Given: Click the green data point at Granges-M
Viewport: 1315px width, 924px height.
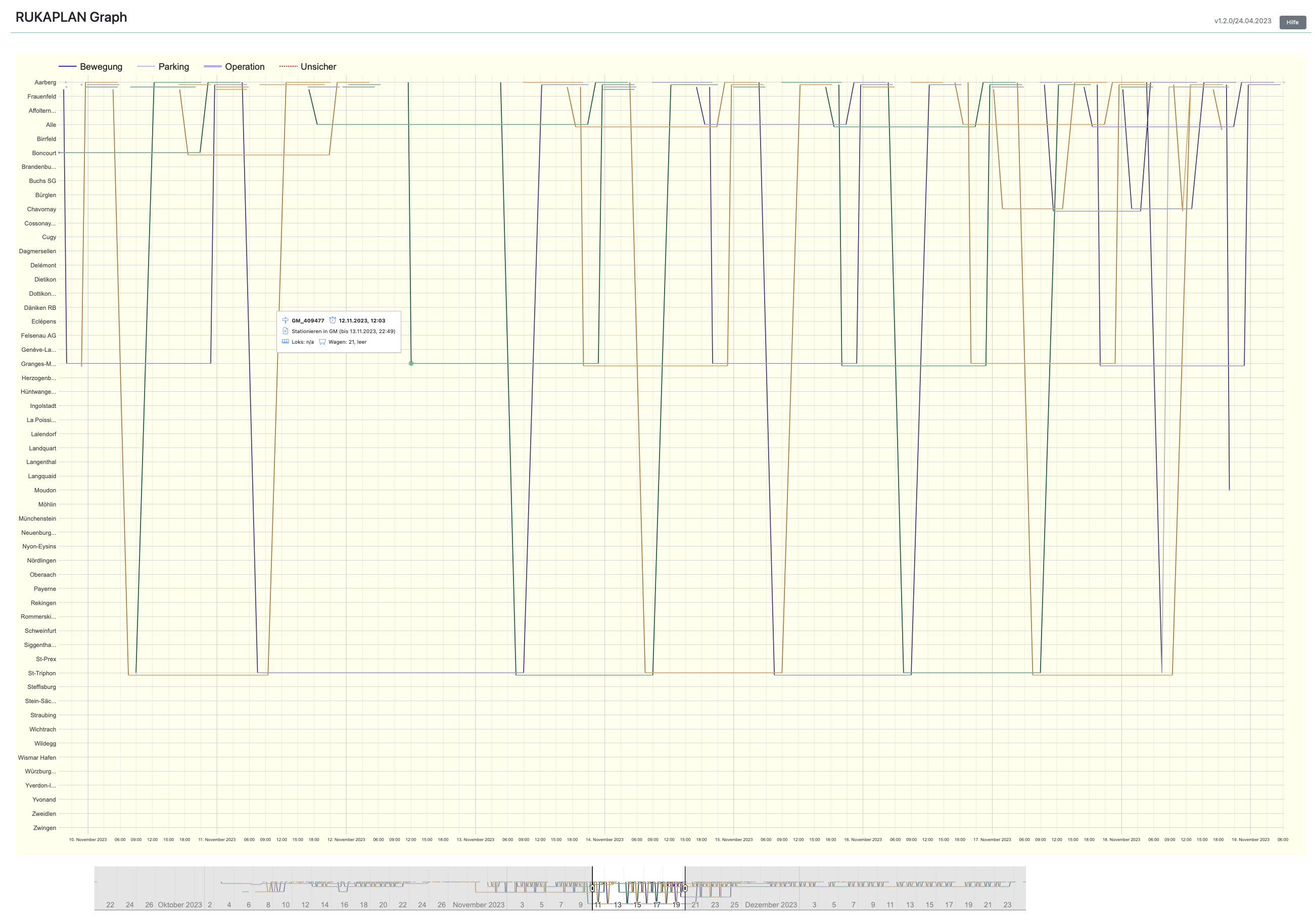Looking at the screenshot, I should pos(411,363).
